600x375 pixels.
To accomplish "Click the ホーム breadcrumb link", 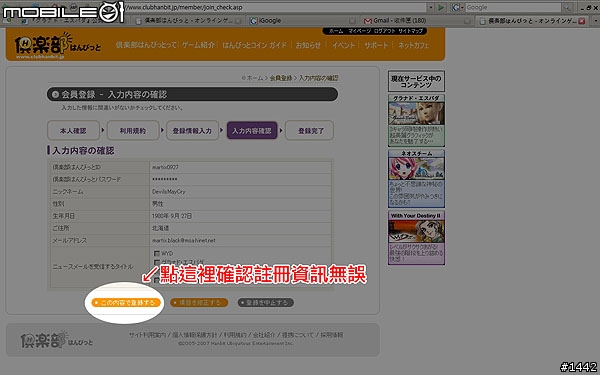I will click(254, 78).
